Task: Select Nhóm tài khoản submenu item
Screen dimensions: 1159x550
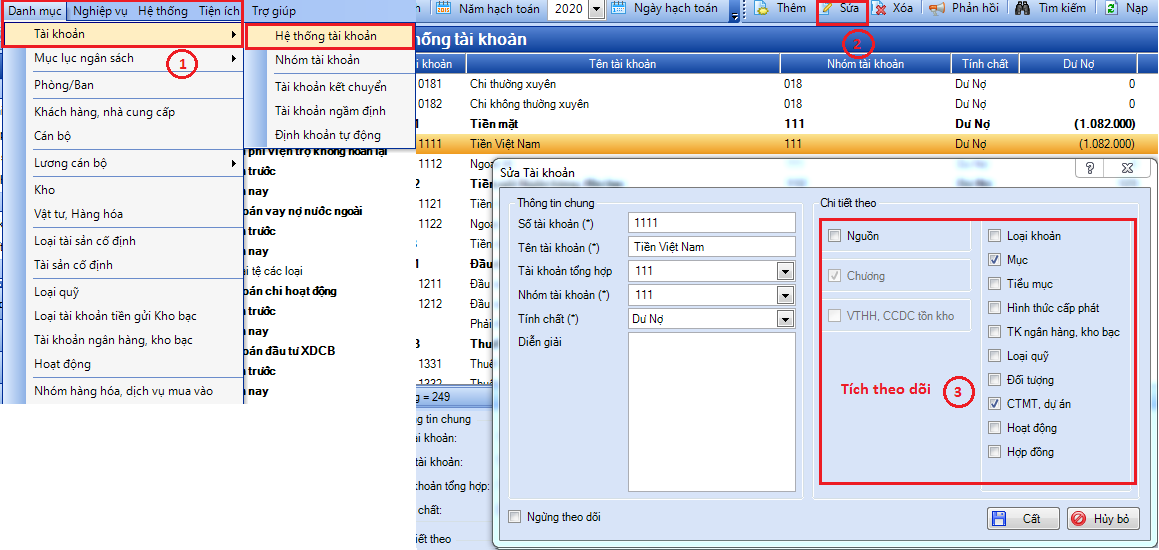Action: [x=329, y=60]
